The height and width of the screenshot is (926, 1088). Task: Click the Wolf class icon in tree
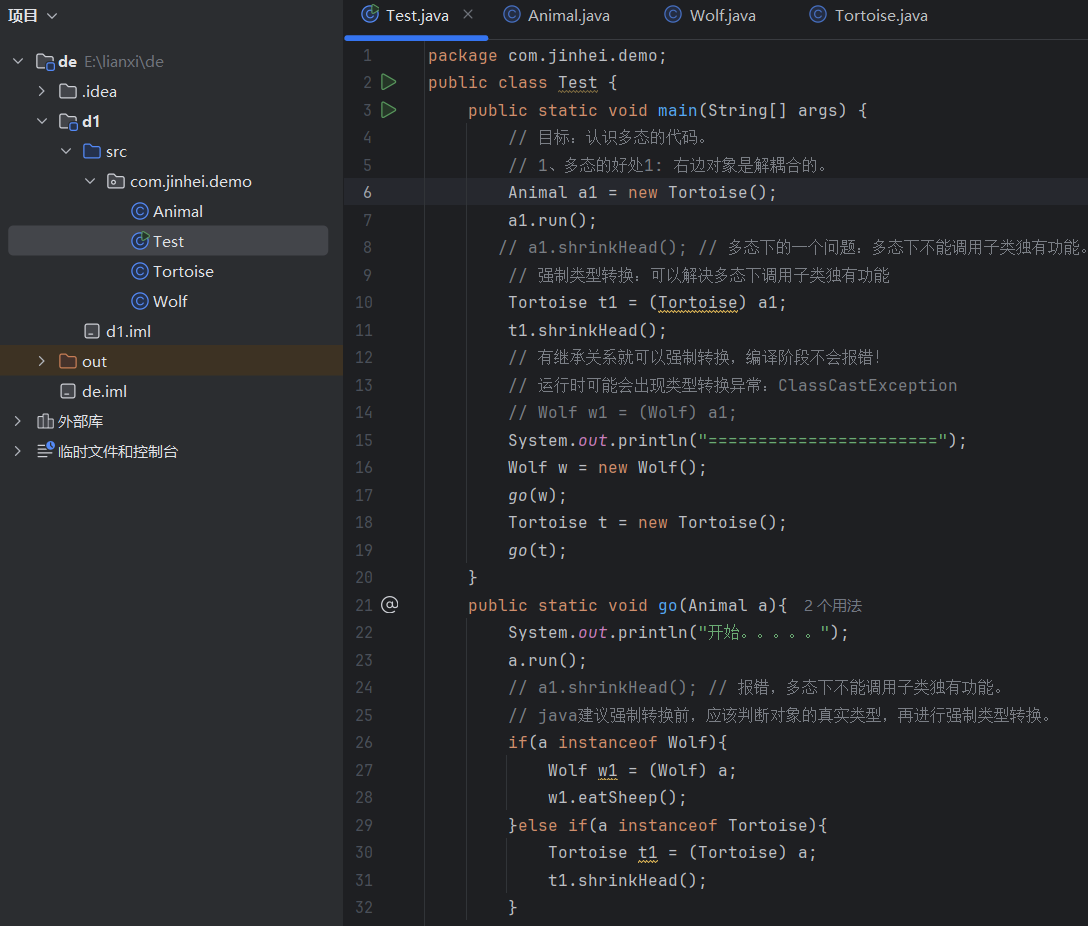140,301
